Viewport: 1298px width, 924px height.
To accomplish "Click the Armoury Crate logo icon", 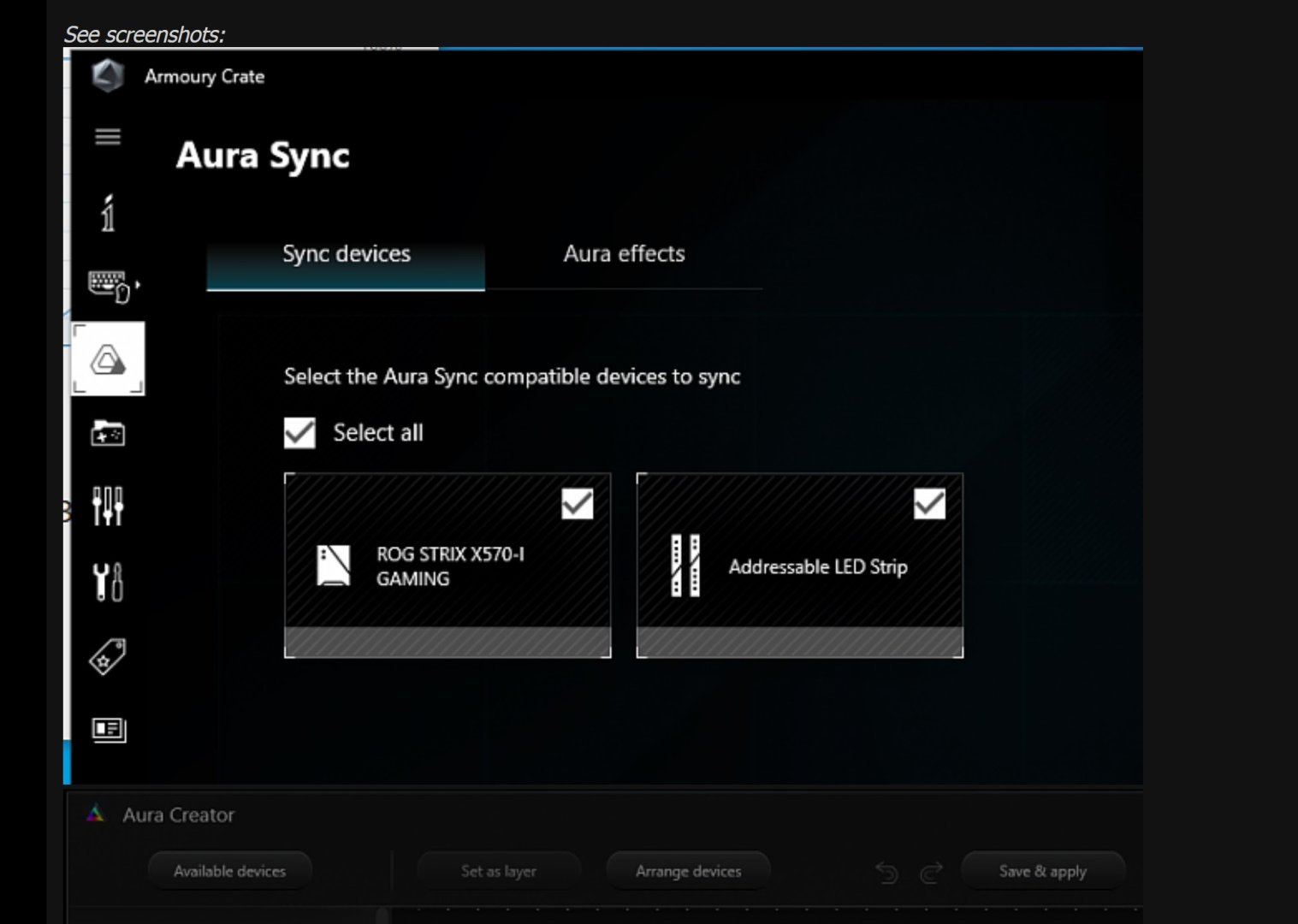I will 108,76.
